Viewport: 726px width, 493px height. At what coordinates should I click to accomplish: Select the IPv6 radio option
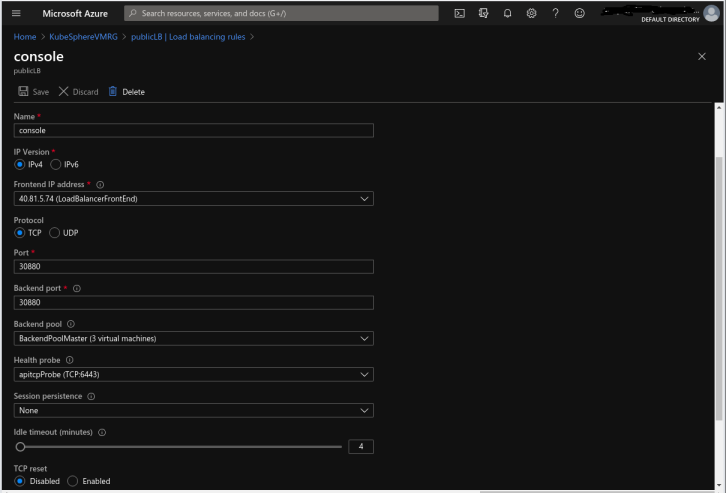pos(56,164)
